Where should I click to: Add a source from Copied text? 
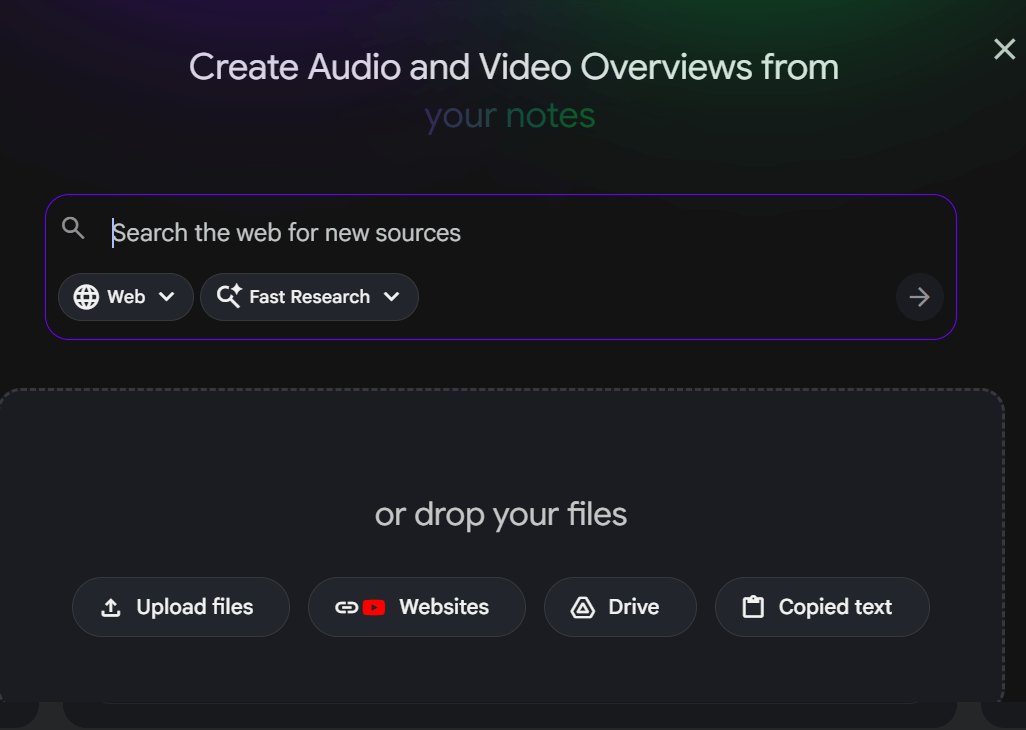[822, 606]
